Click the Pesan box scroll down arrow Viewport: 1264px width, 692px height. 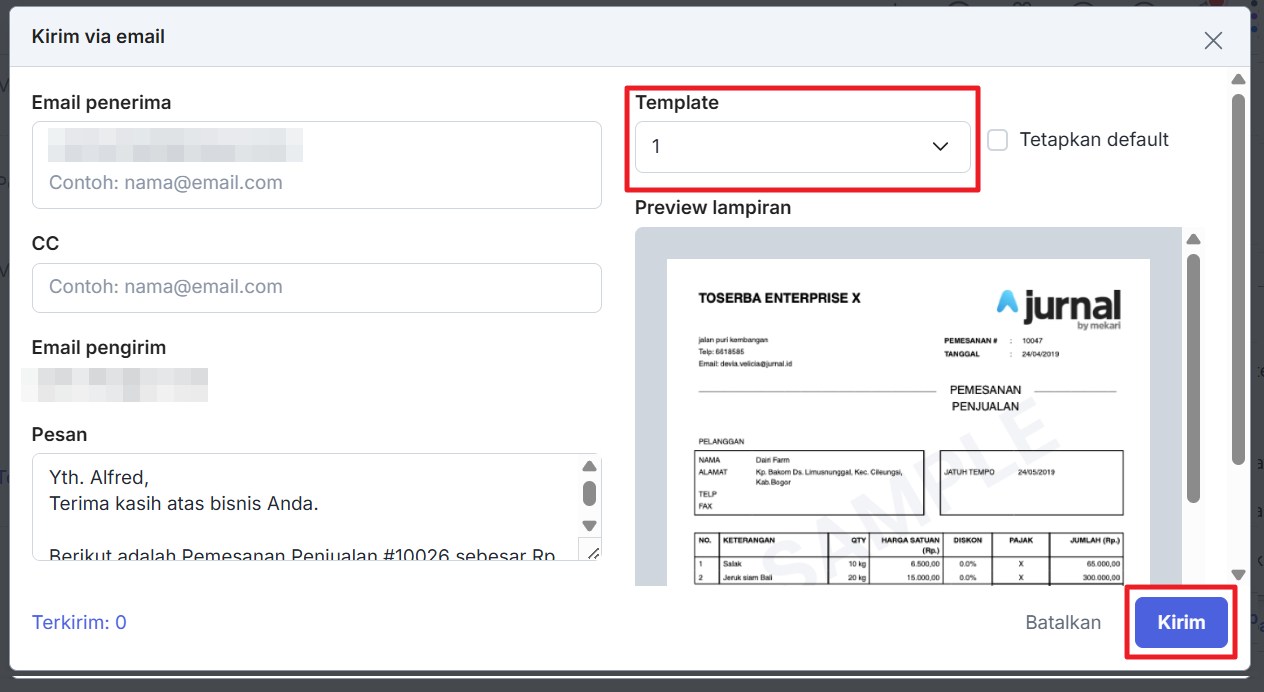pos(589,525)
